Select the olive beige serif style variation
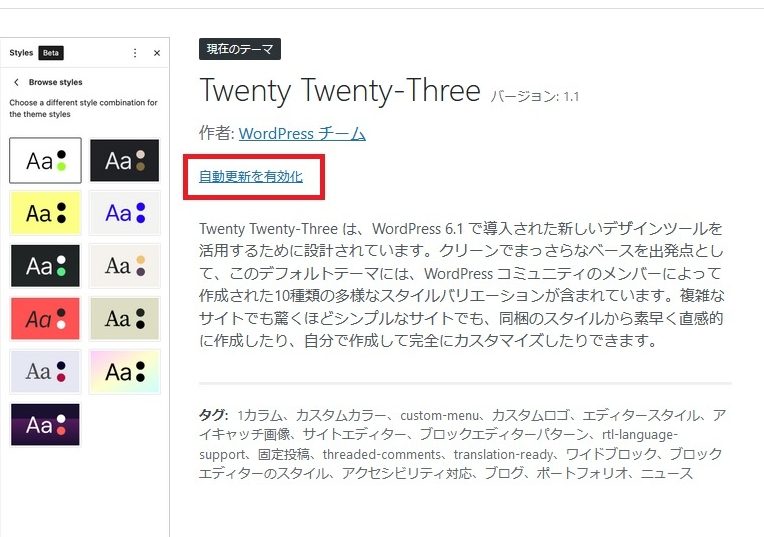This screenshot has height=537, width=764. click(125, 319)
